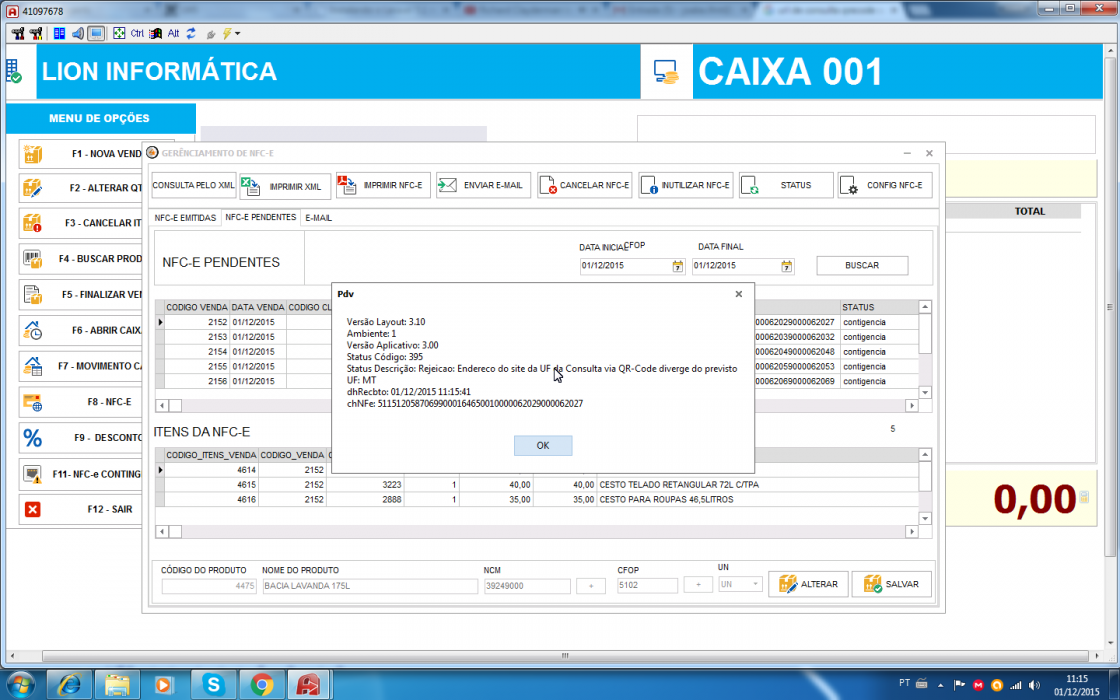Image resolution: width=1120 pixels, height=700 pixels.
Task: Select sale row 2155 in pending grid
Action: tap(537, 366)
